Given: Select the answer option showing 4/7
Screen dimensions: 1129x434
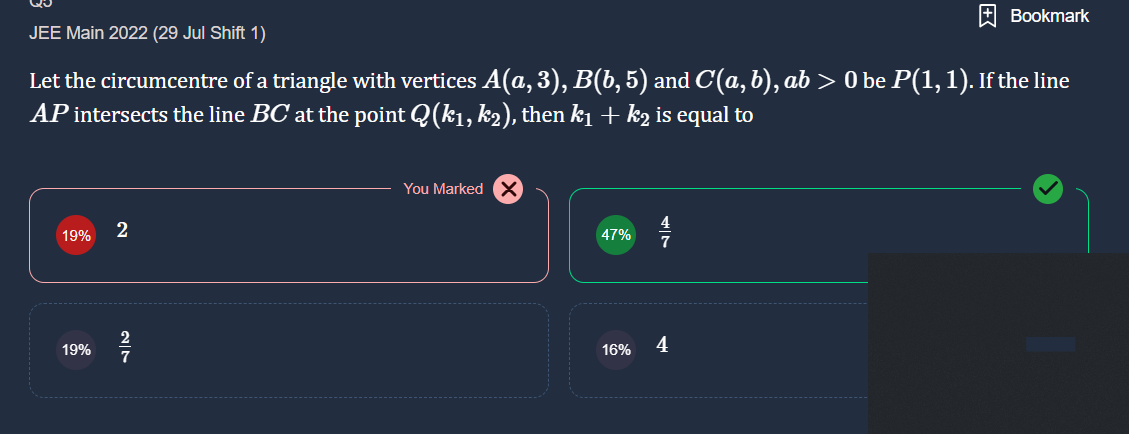Looking at the screenshot, I should pyautogui.click(x=829, y=235).
